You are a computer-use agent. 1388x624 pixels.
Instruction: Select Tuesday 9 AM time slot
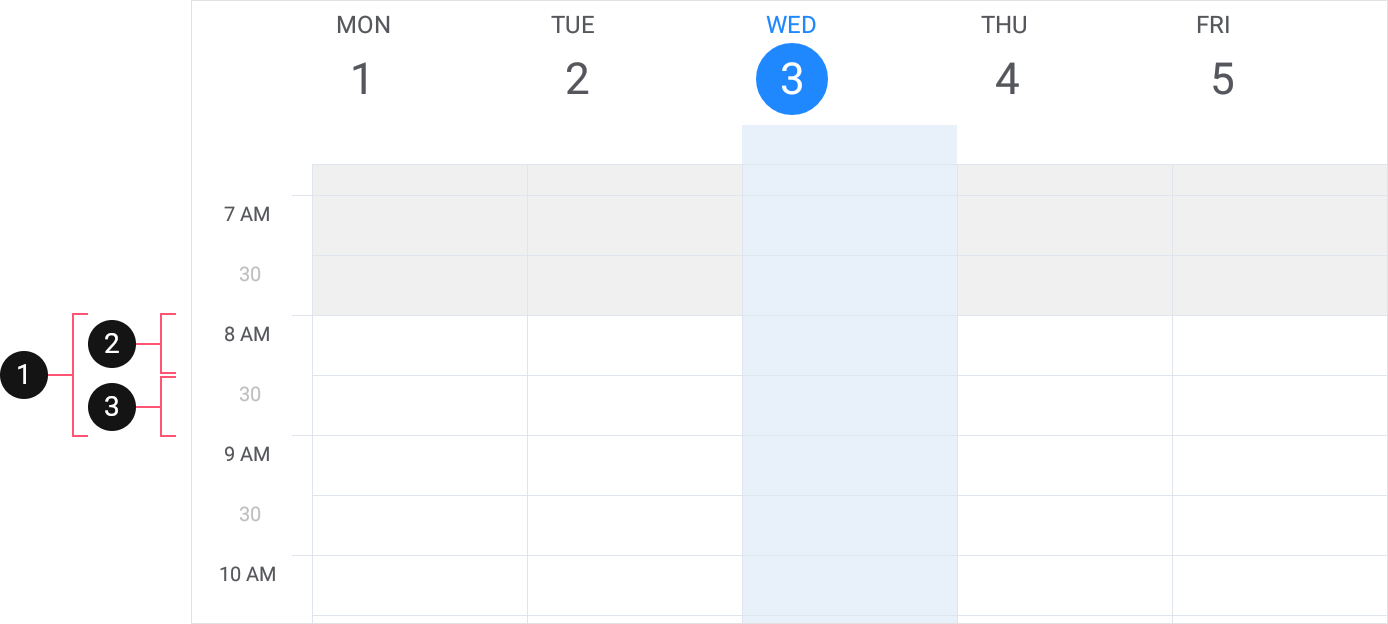tap(635, 466)
